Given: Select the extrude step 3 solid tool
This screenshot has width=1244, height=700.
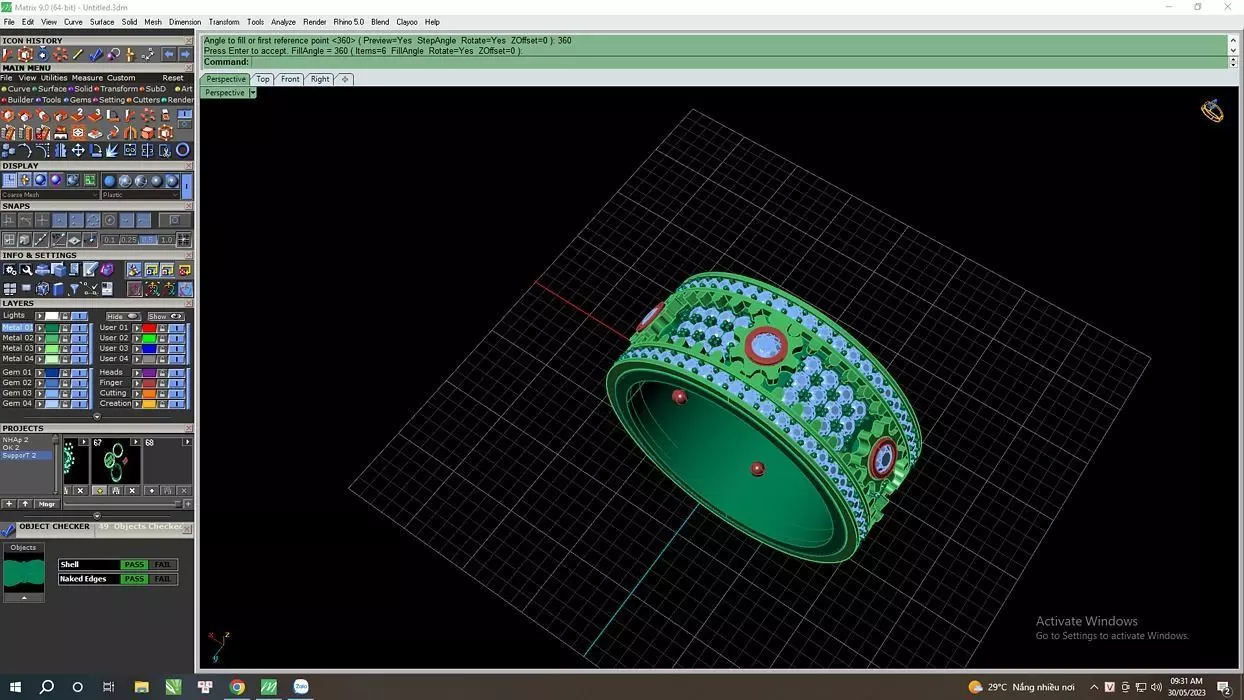Looking at the screenshot, I should pos(95,115).
